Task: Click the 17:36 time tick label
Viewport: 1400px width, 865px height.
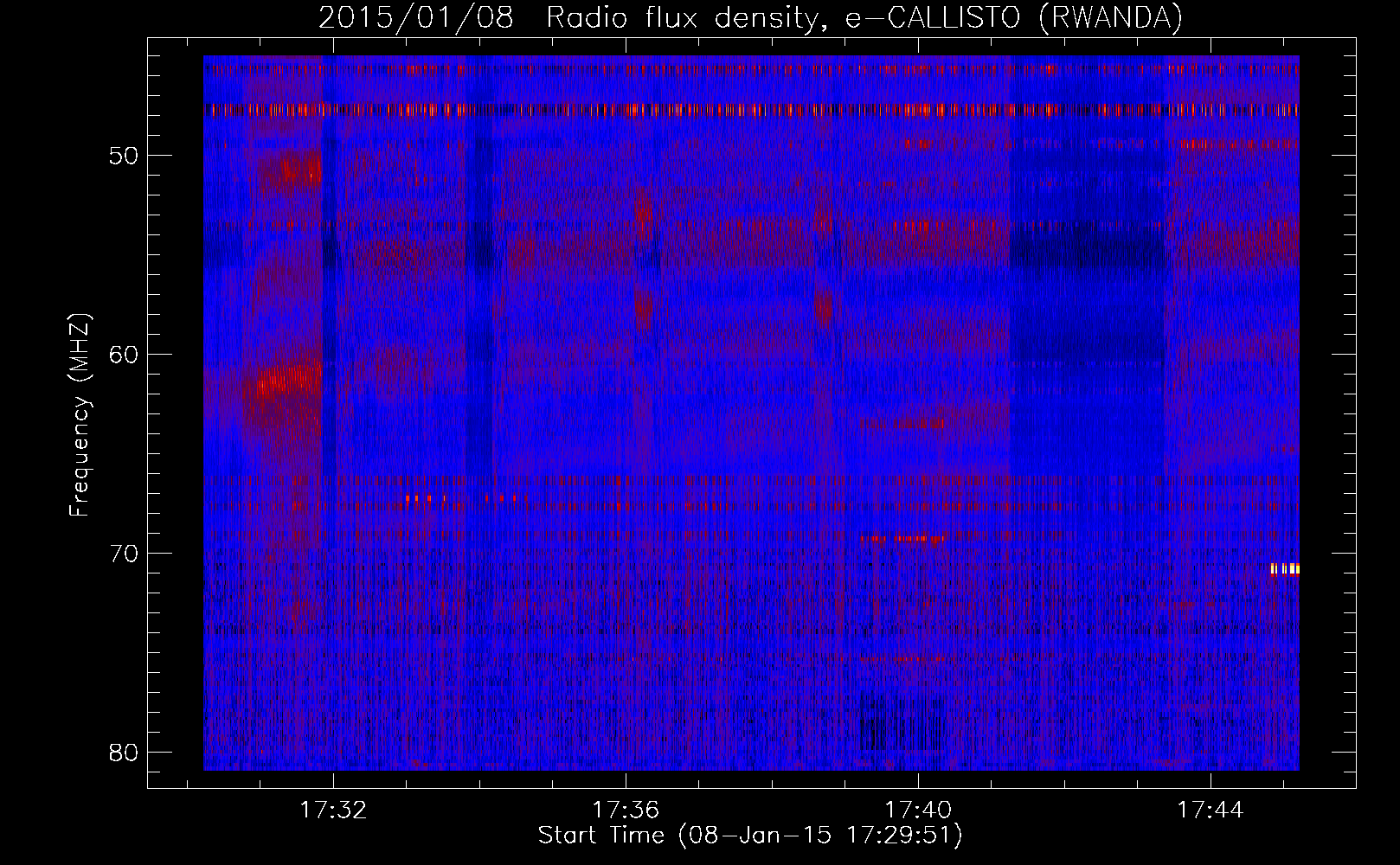Action: [626, 811]
